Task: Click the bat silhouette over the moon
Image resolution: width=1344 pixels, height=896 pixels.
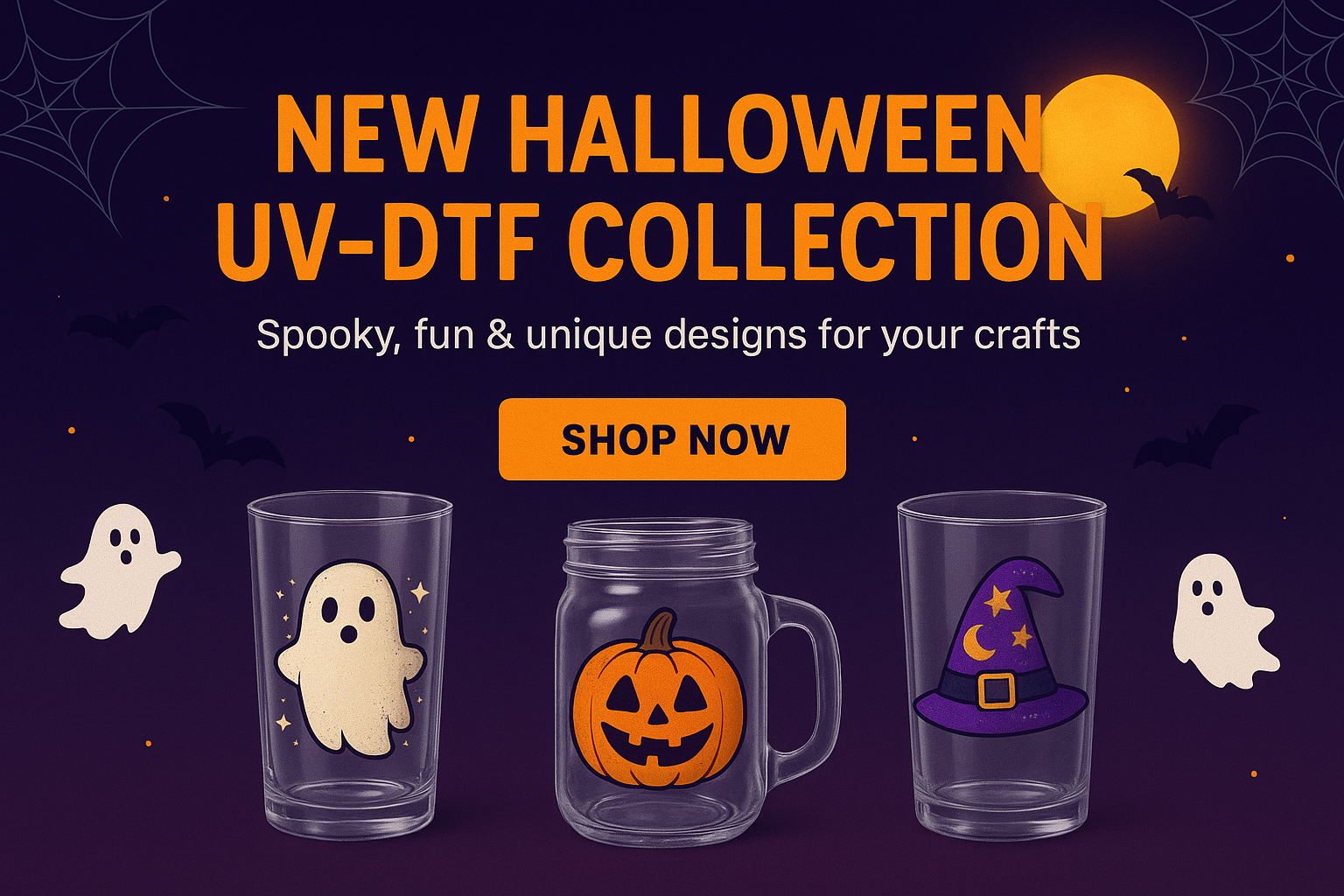Action: click(x=1166, y=194)
